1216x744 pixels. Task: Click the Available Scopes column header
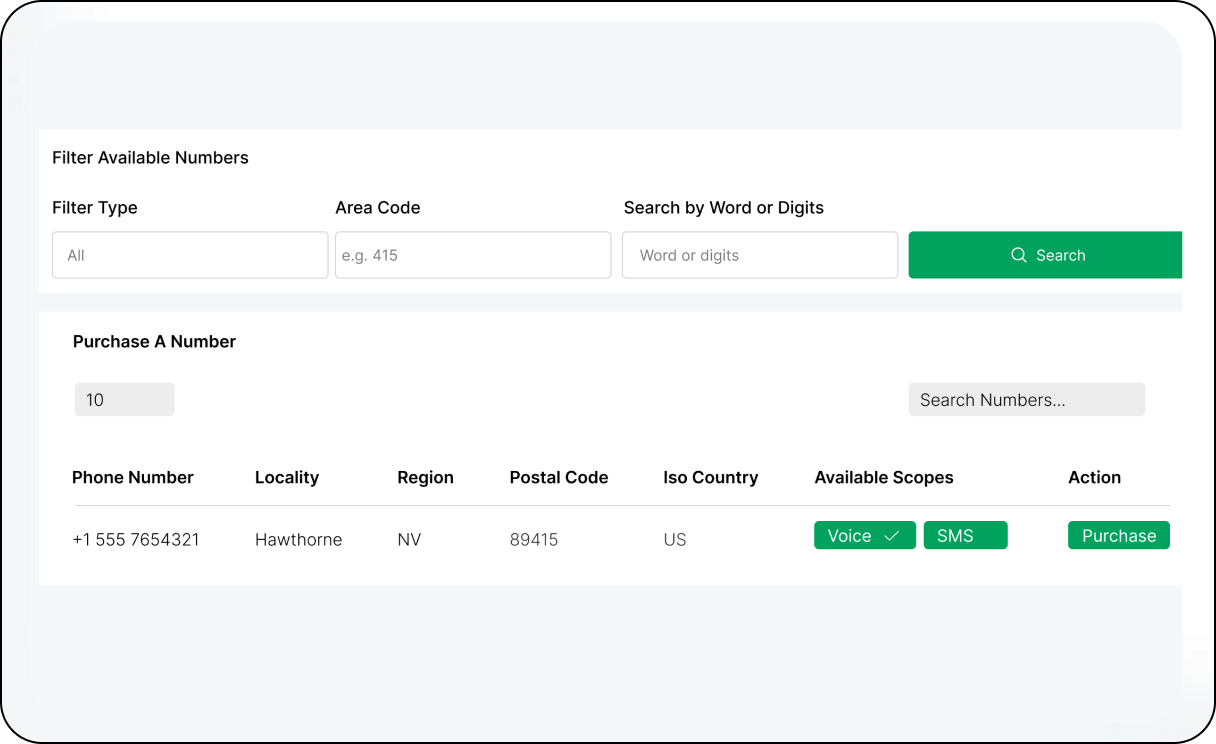[x=884, y=478]
